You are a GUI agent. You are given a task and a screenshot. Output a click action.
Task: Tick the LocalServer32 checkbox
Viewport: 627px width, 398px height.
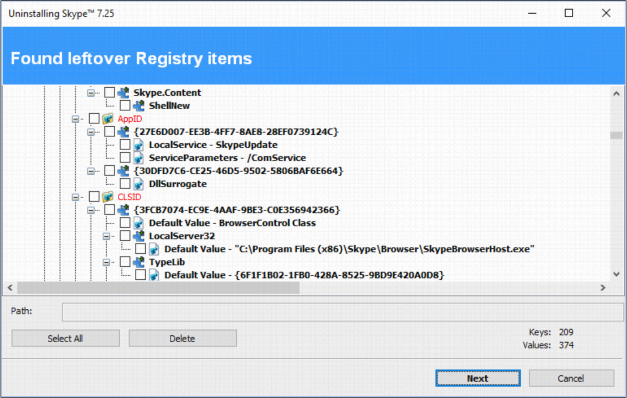[125, 236]
